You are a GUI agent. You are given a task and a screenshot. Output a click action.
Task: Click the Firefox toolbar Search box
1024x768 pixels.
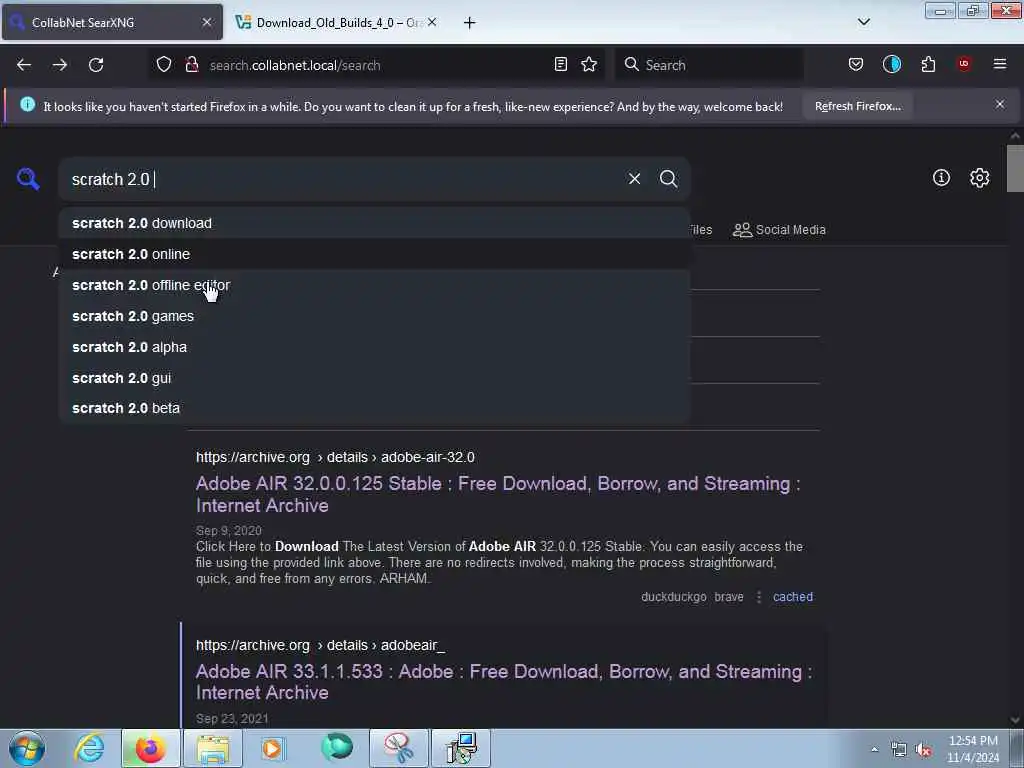pyautogui.click(x=709, y=65)
